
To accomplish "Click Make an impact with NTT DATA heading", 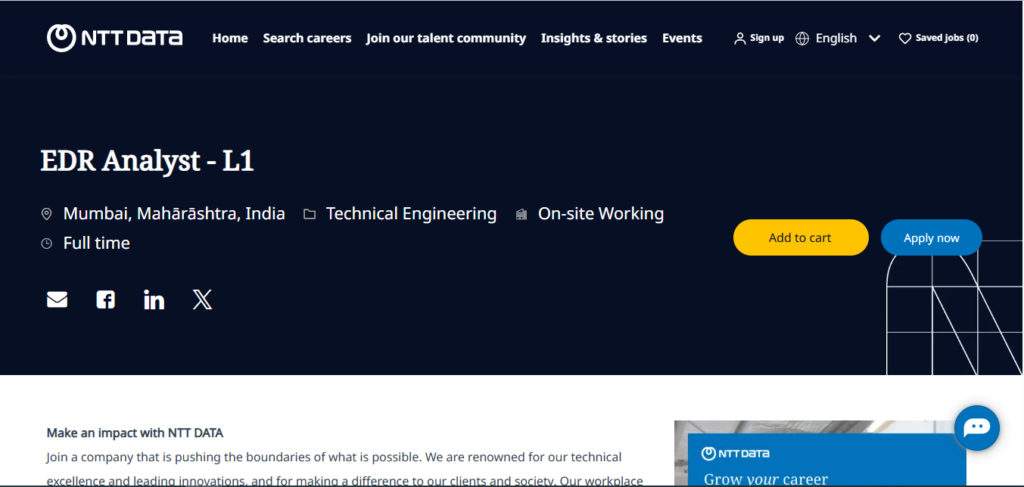I will click(x=135, y=433).
